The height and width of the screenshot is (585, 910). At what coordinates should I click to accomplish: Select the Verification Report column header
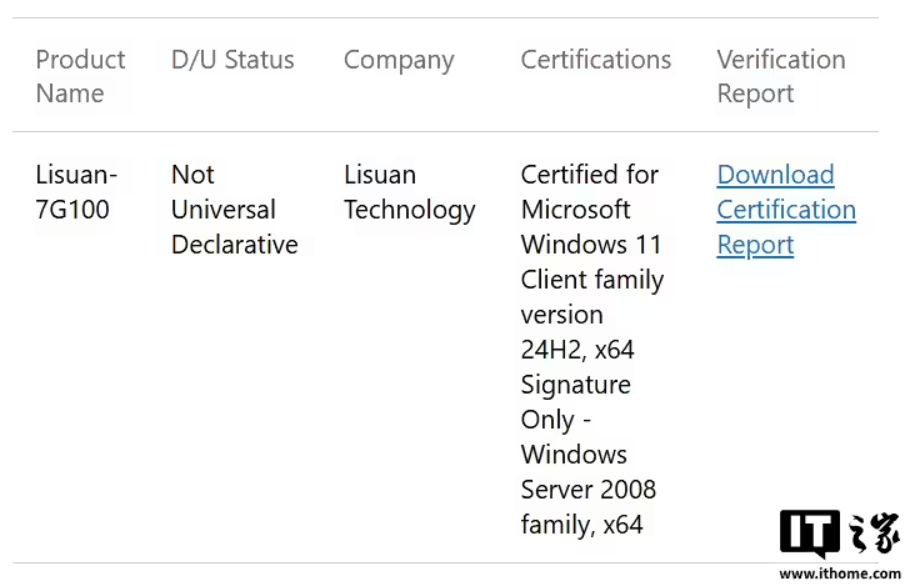tap(780, 77)
